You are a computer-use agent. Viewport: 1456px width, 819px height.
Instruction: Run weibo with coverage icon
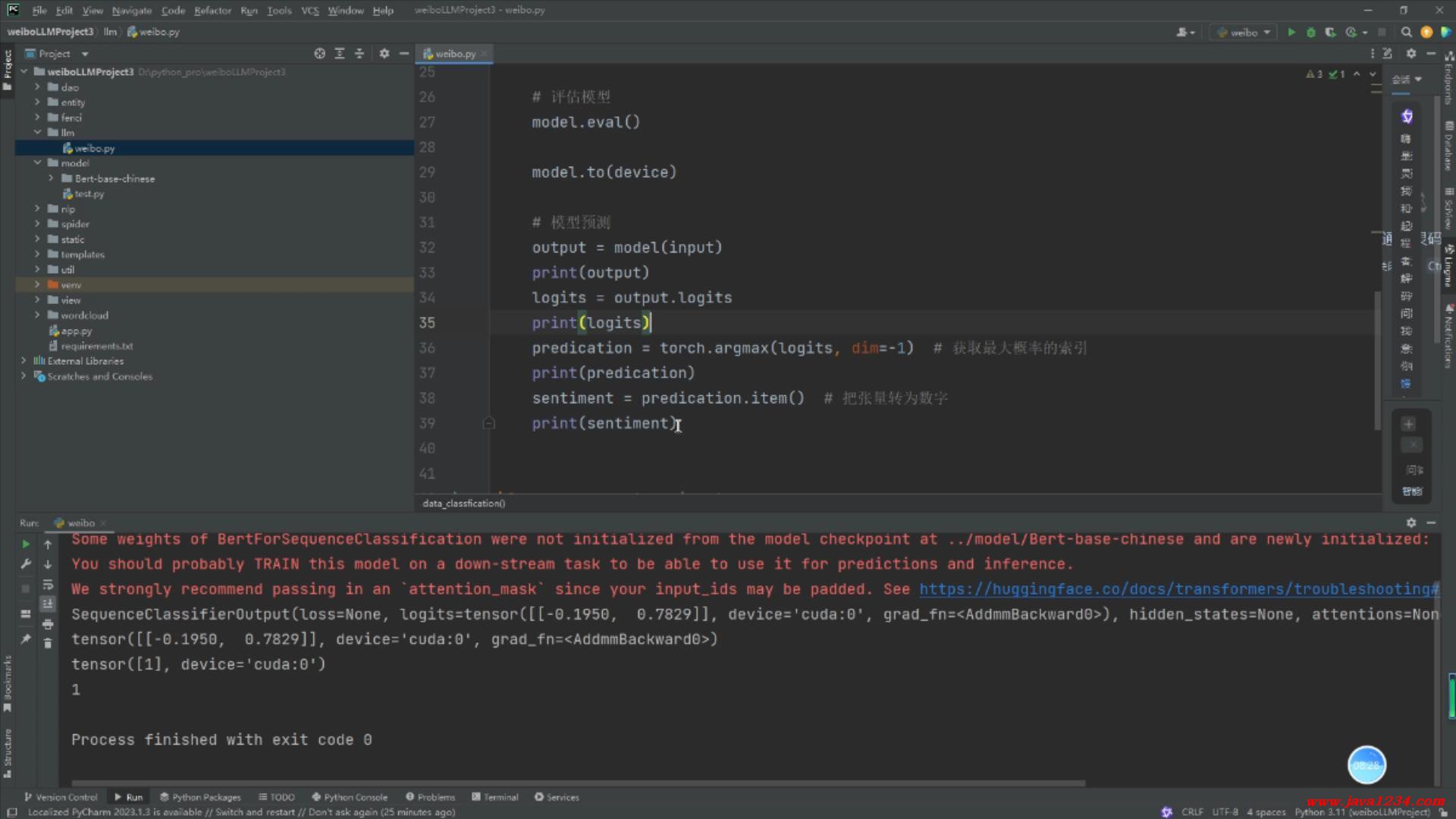coord(1330,32)
